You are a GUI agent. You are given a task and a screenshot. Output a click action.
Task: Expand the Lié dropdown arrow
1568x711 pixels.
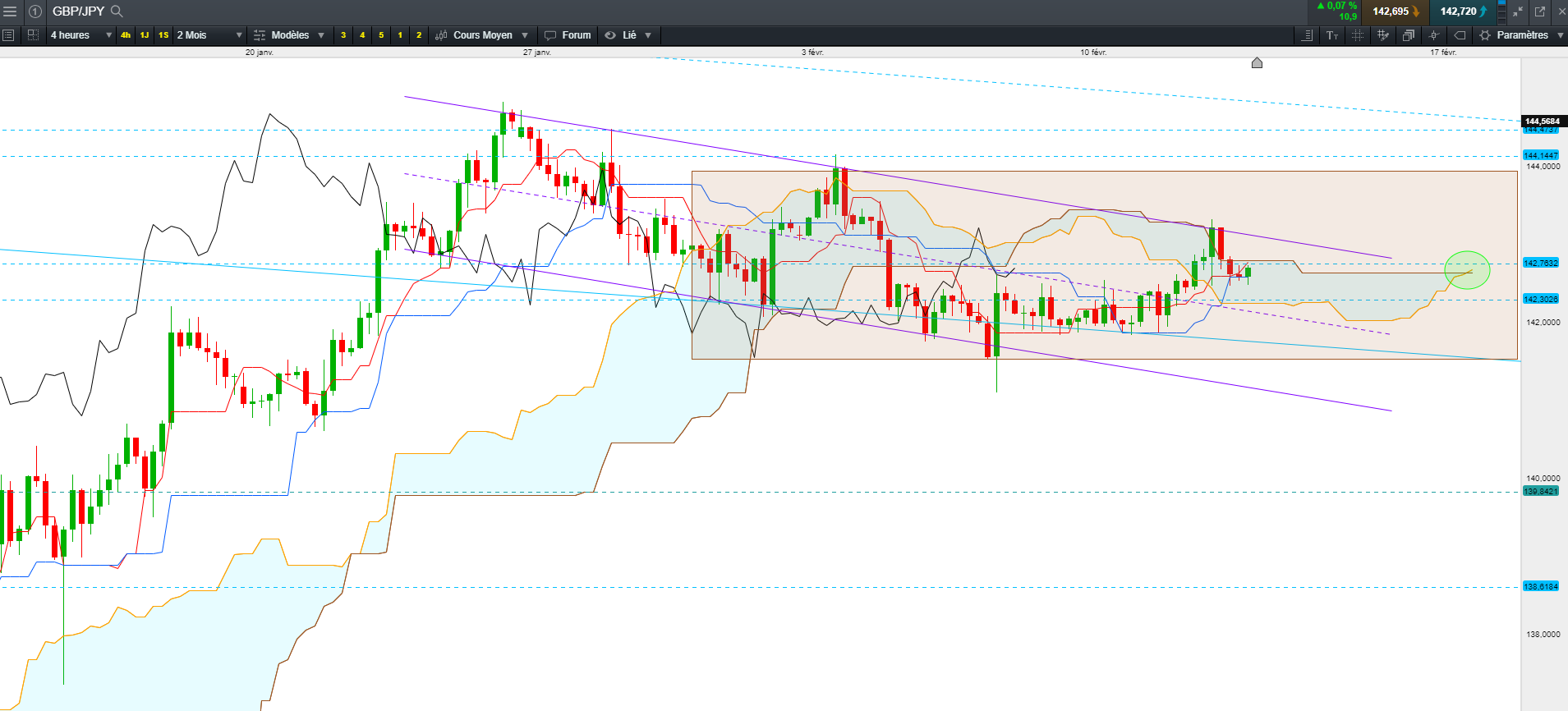pos(648,35)
